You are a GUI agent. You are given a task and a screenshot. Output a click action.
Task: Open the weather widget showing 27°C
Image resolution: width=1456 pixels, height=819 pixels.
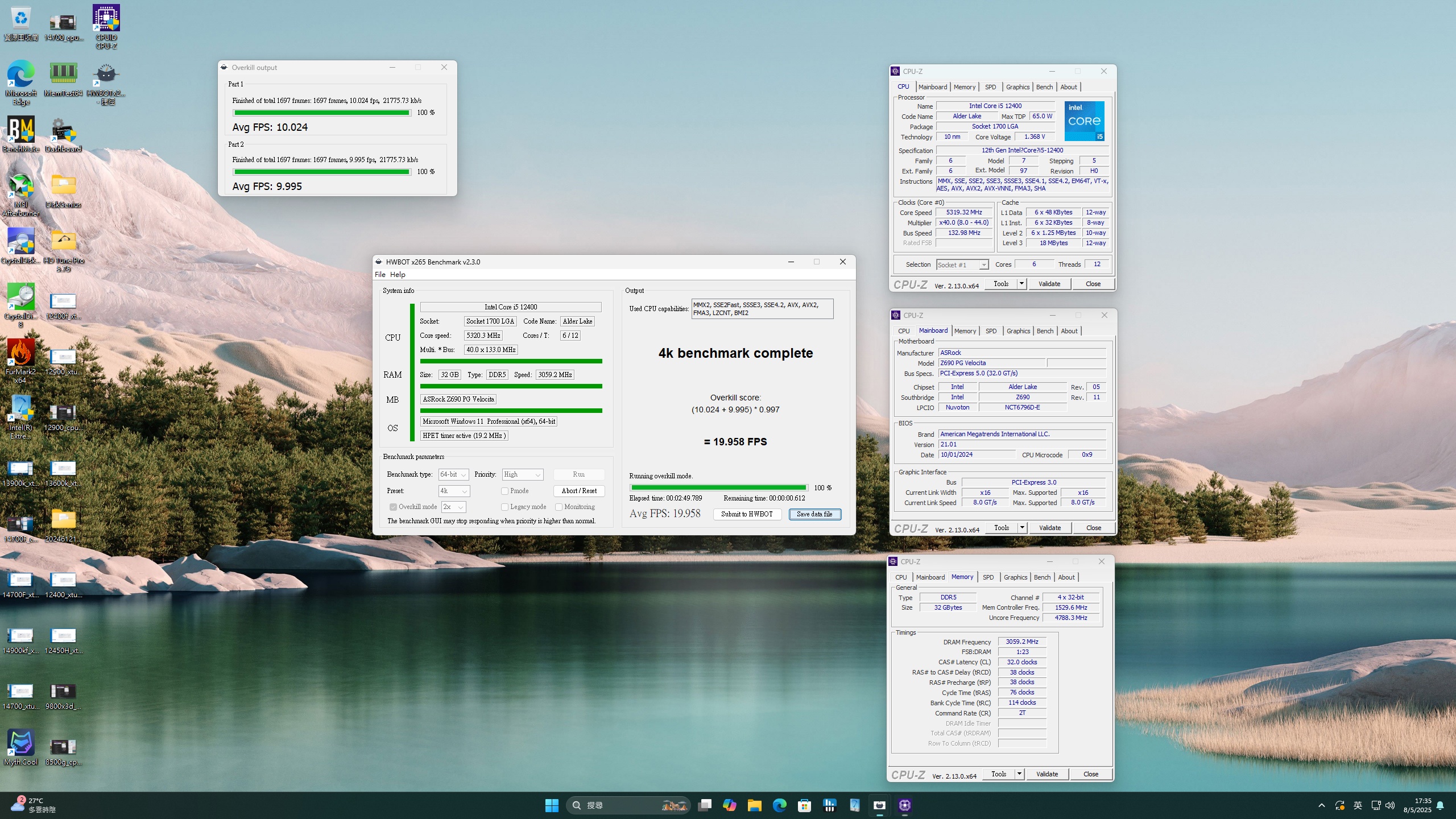point(34,805)
